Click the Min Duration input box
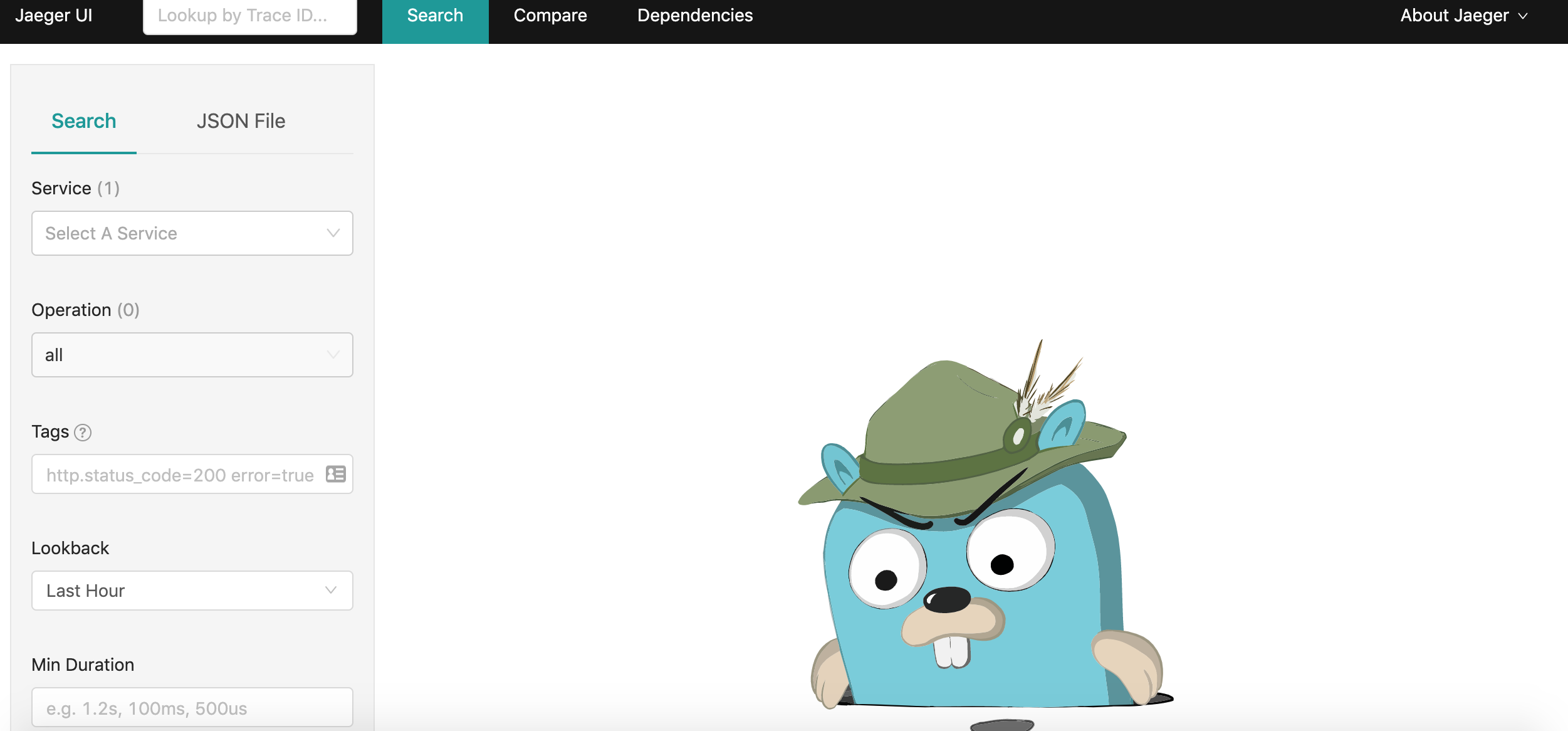Image resolution: width=1568 pixels, height=731 pixels. [192, 708]
